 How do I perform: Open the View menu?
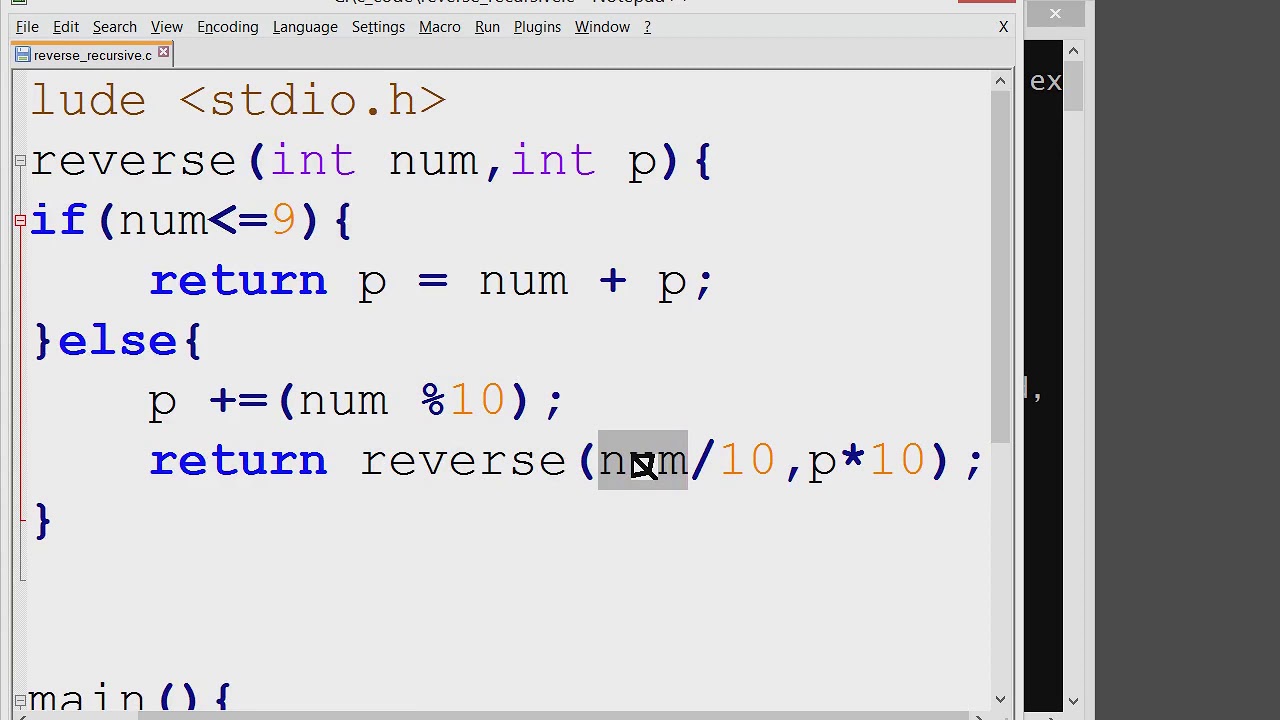(167, 27)
